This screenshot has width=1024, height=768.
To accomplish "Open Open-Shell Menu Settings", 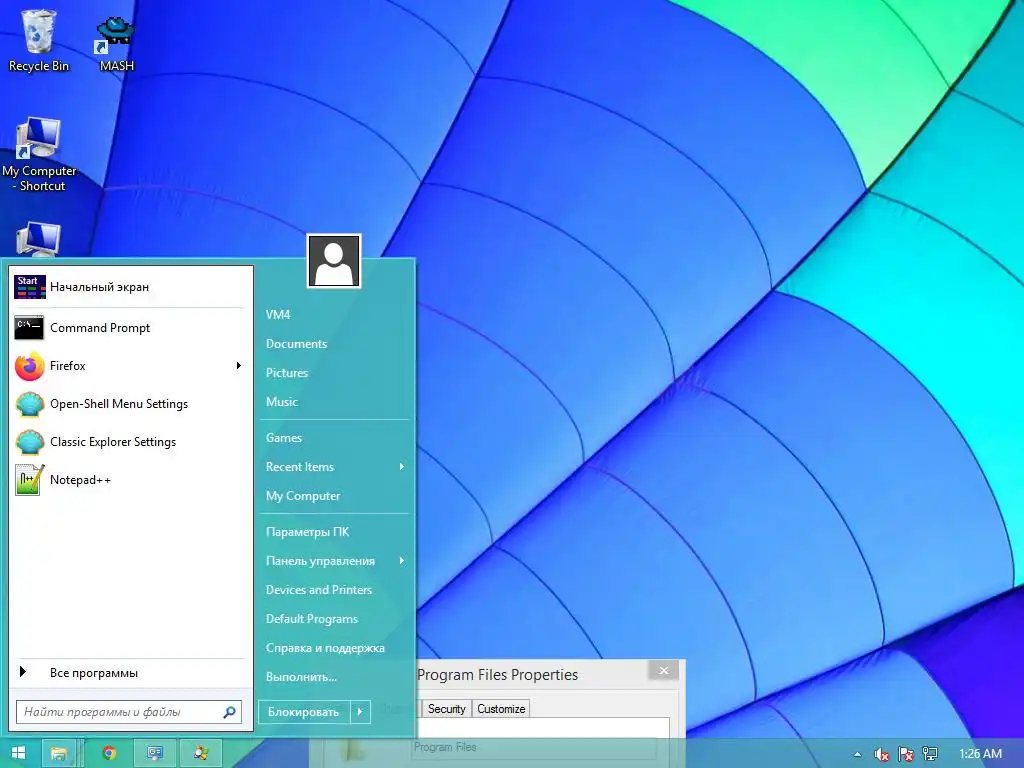I will click(130, 404).
